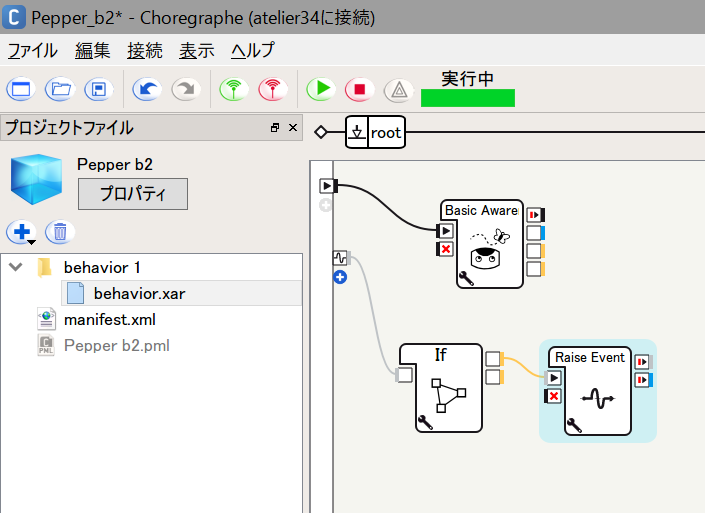Click Basic Awareness onStopped output port
705x513 pixels.
tap(535, 215)
